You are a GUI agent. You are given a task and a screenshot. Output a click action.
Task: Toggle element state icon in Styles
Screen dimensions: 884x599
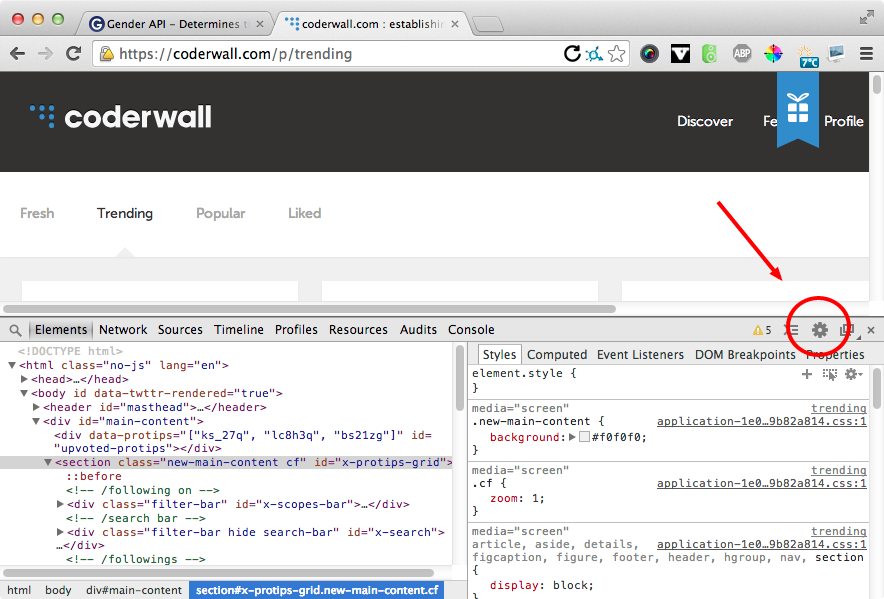tap(830, 375)
